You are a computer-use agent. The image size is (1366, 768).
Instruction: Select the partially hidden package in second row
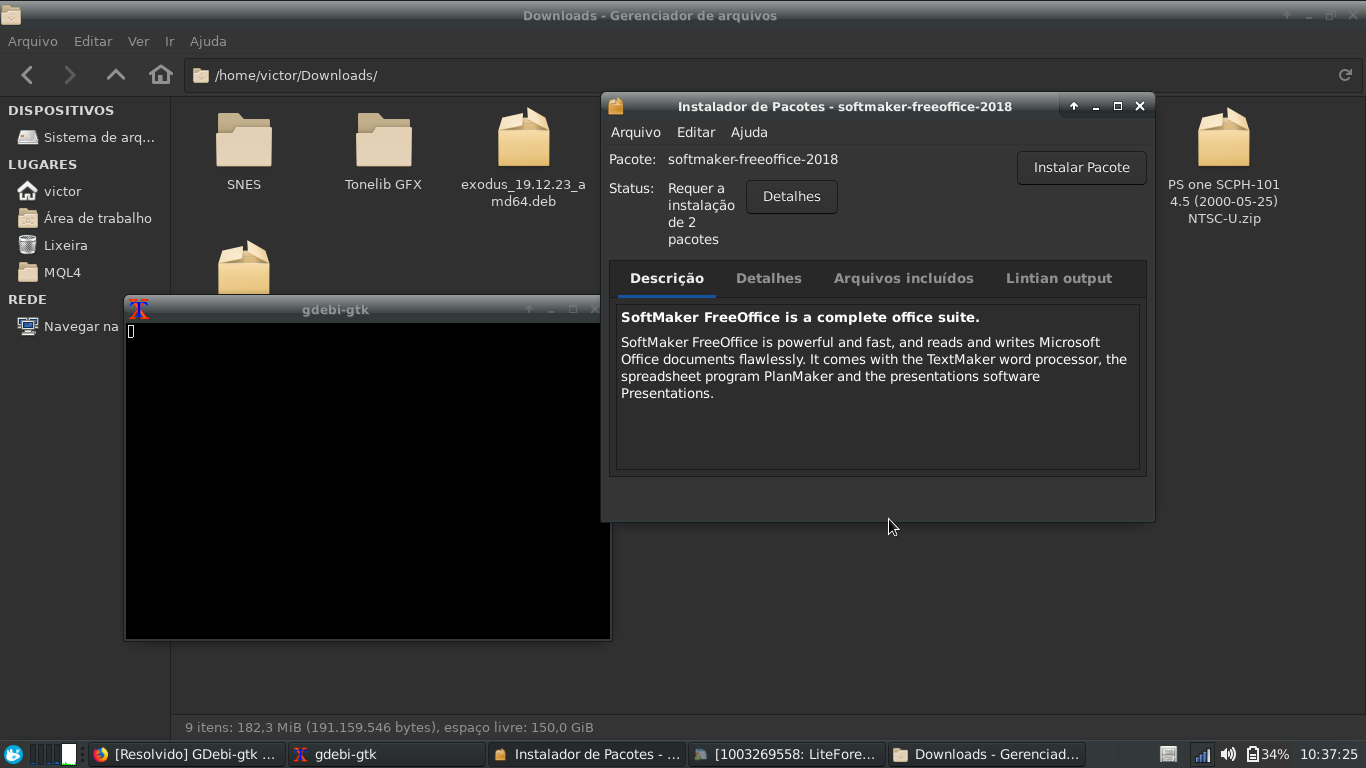pos(244,267)
